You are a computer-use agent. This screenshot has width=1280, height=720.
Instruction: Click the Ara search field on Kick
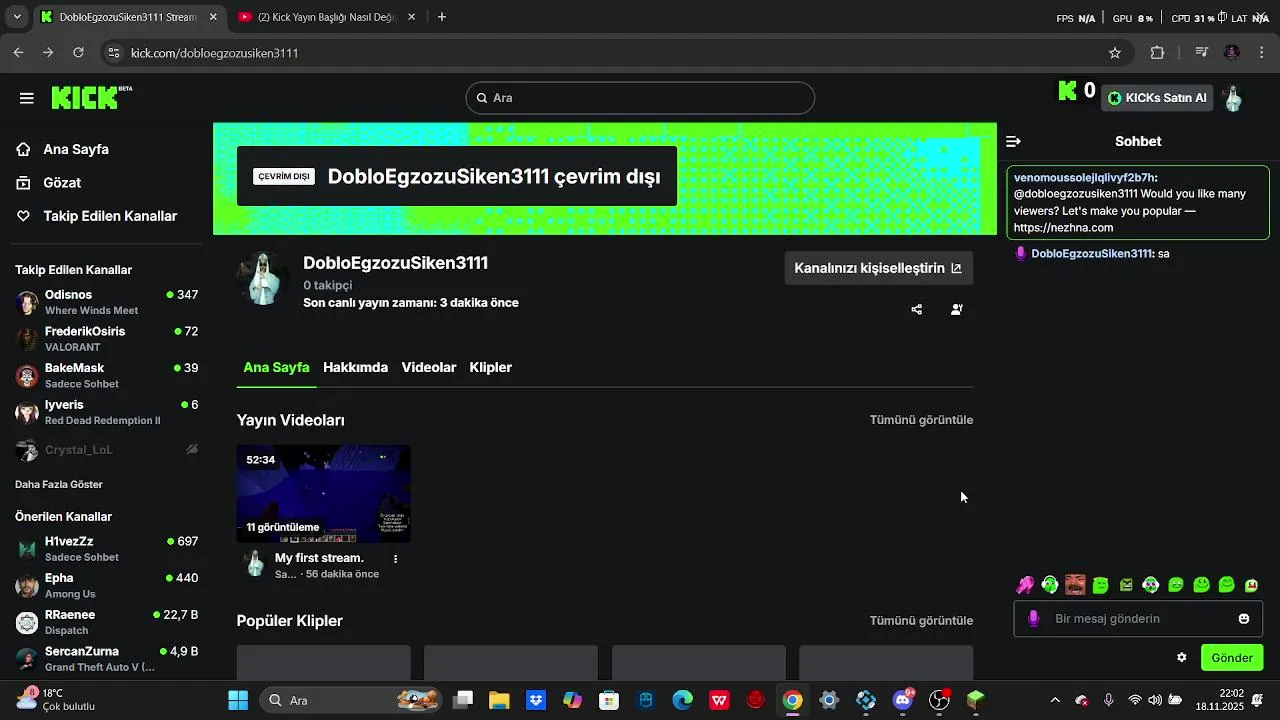[x=640, y=98]
